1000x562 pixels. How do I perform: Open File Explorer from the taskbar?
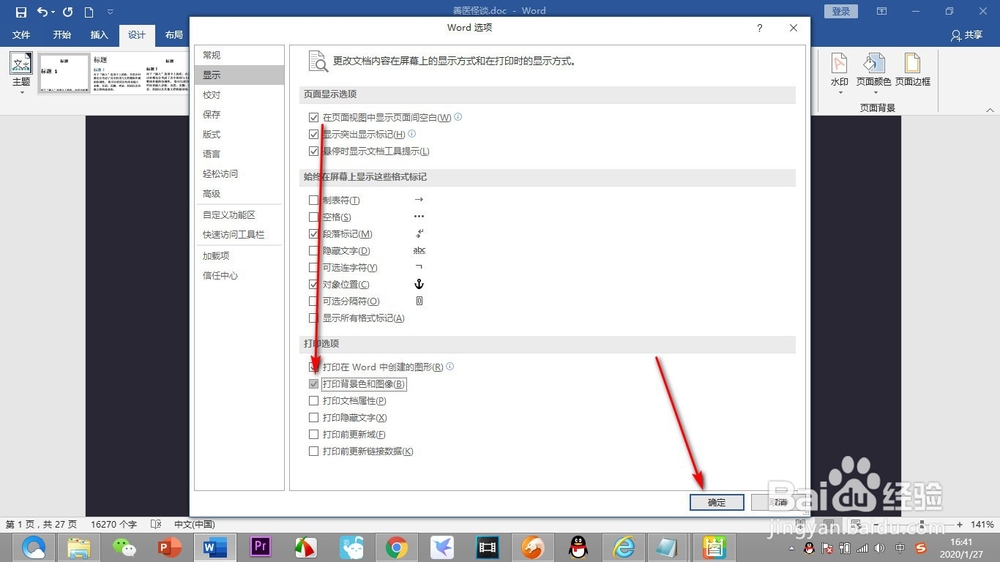pos(79,547)
